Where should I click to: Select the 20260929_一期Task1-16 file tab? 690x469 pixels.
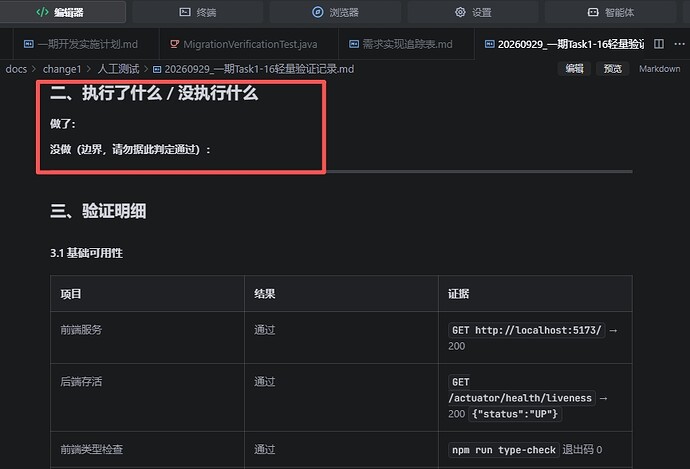click(x=562, y=44)
